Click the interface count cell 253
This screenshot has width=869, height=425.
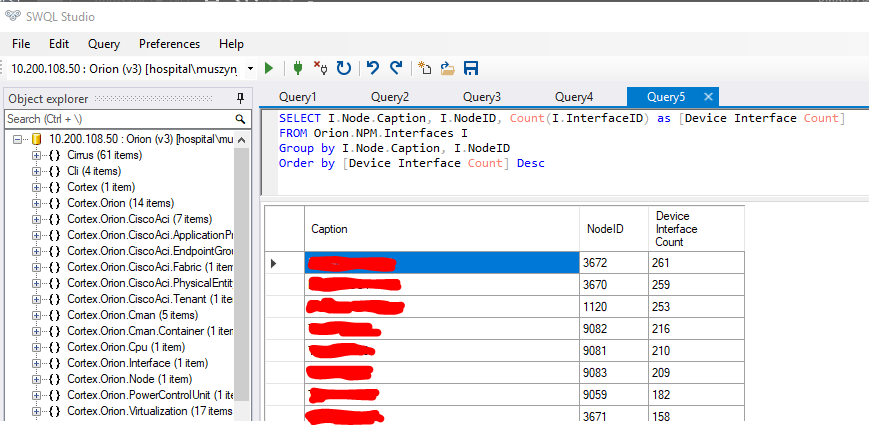[x=696, y=307]
